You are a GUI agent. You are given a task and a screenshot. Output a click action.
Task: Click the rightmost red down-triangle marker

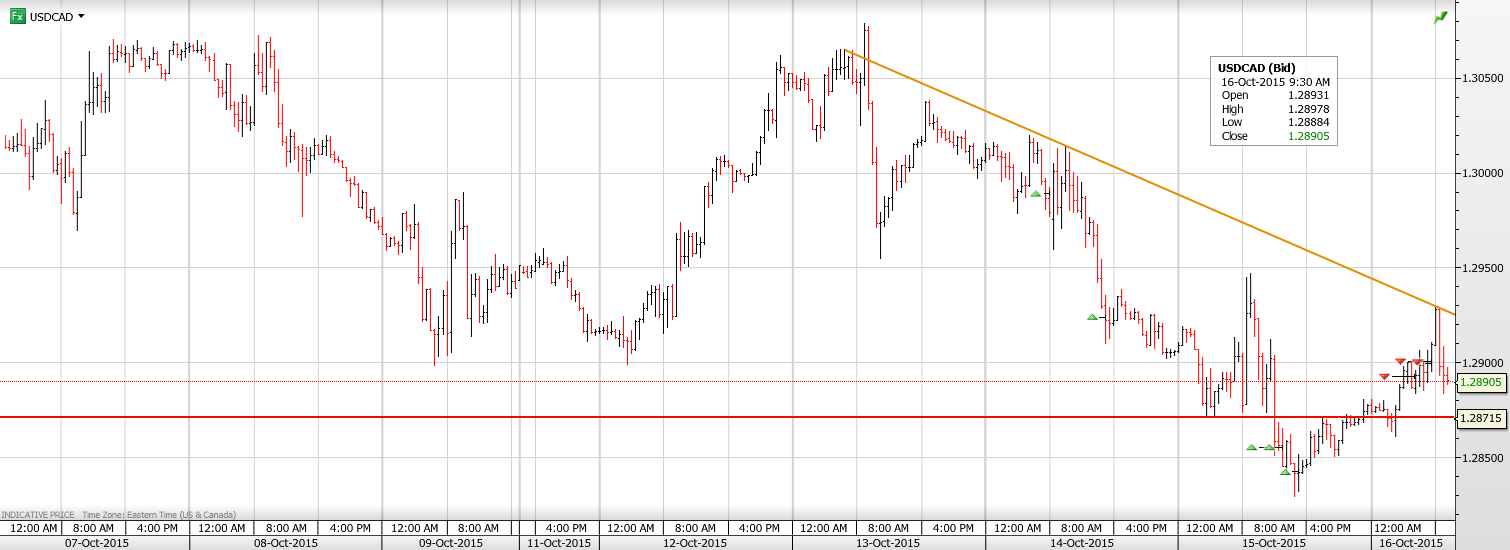(x=1417, y=361)
